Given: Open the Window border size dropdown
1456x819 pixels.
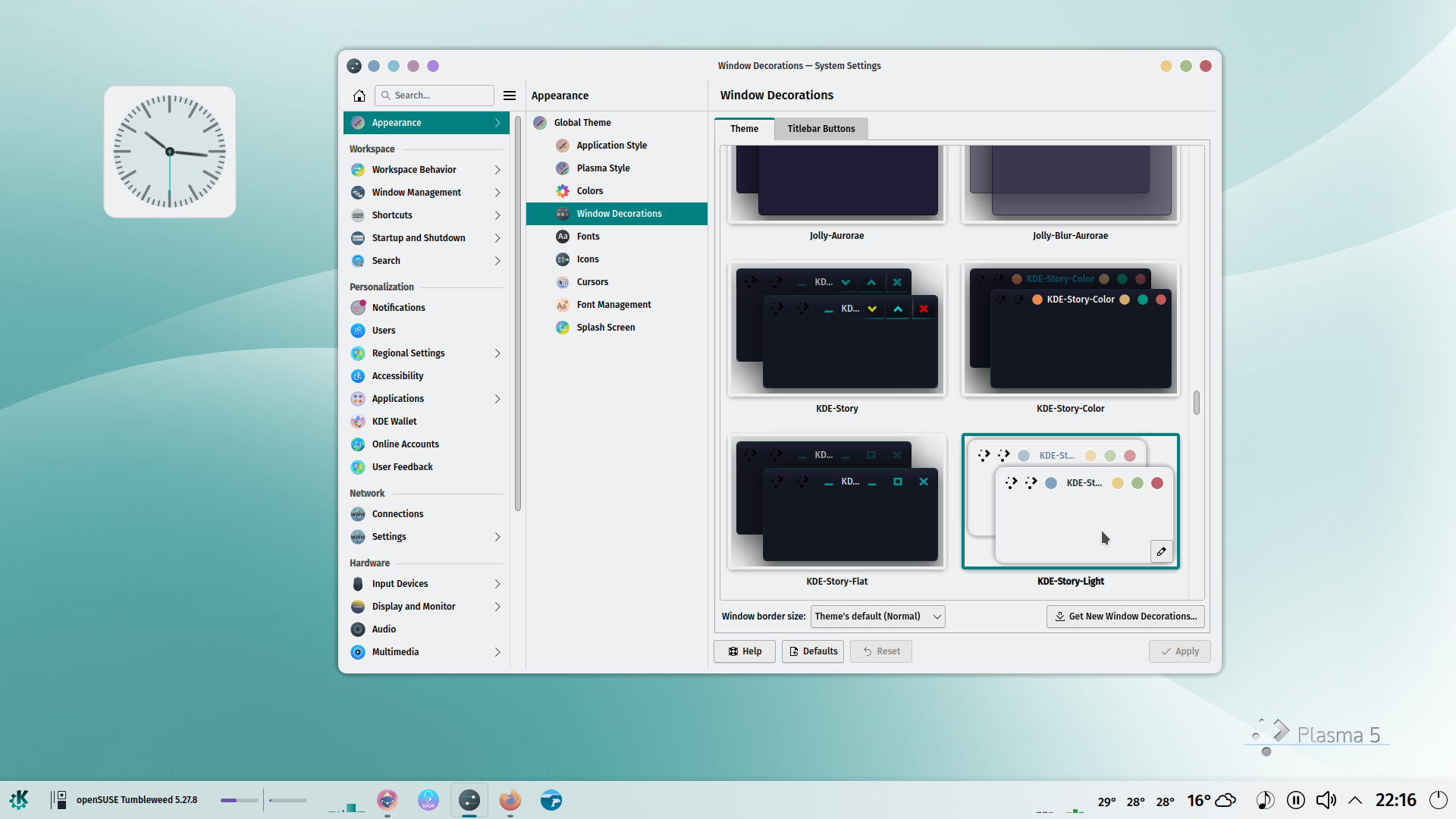Looking at the screenshot, I should coord(877,617).
